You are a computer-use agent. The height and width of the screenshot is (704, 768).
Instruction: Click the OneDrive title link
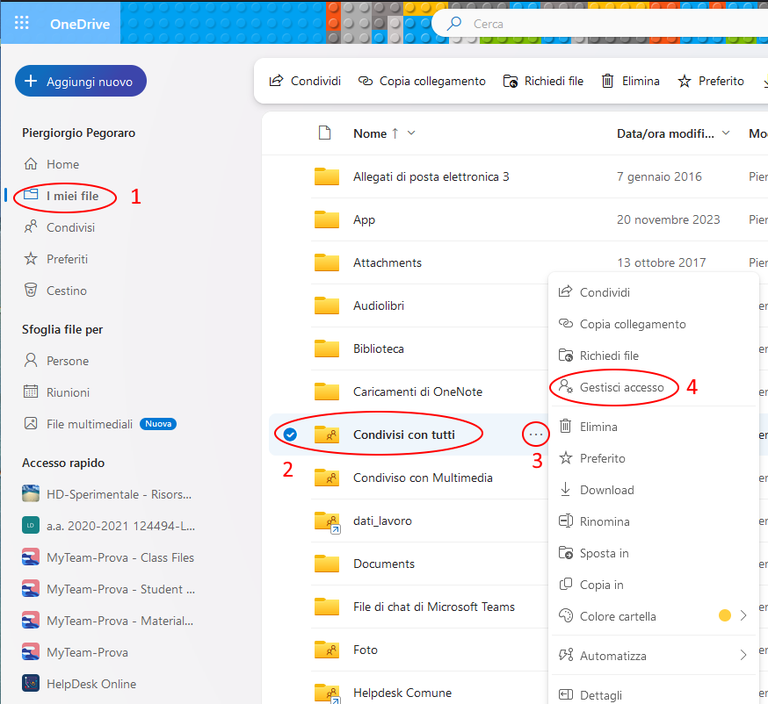(80, 24)
